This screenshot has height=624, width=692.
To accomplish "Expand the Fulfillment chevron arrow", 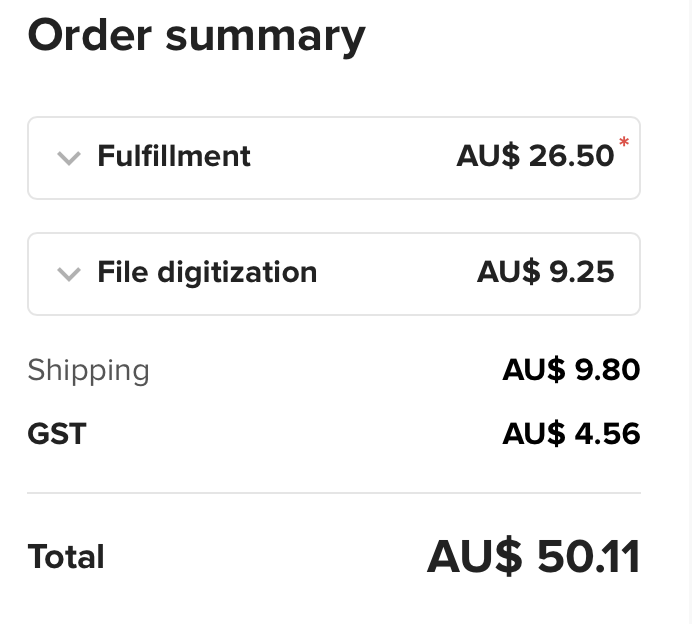I will point(68,158).
